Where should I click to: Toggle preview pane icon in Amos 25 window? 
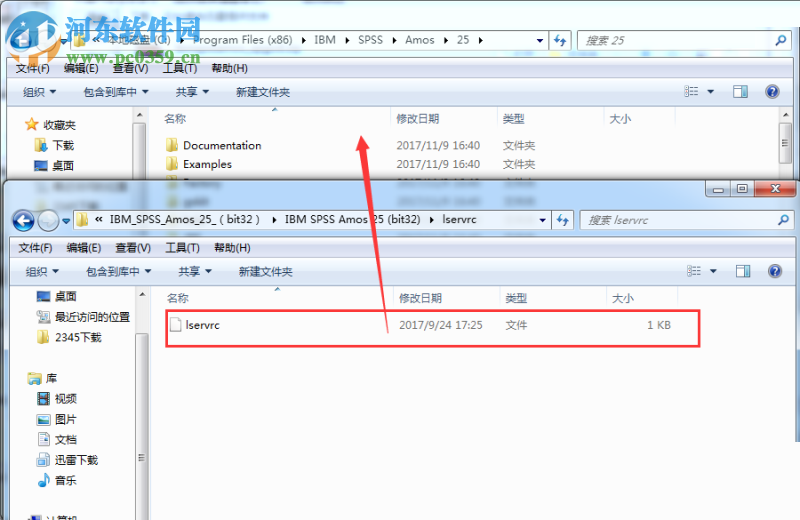[x=740, y=91]
